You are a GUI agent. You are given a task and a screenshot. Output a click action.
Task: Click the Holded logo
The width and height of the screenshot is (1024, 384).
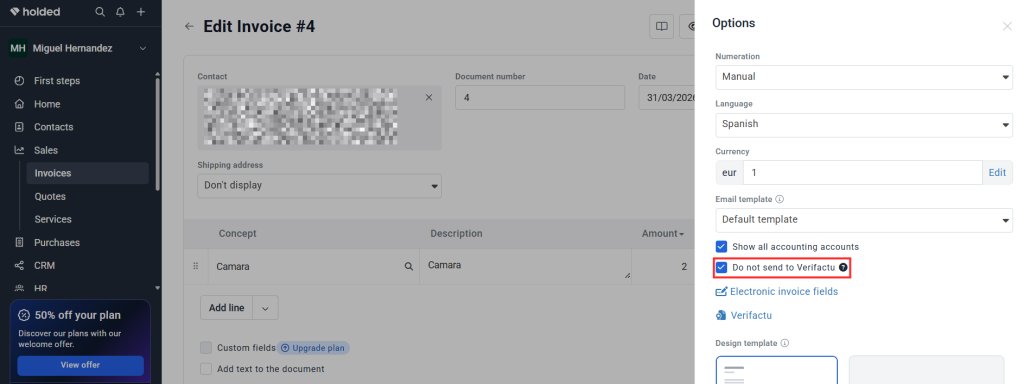pos(35,12)
